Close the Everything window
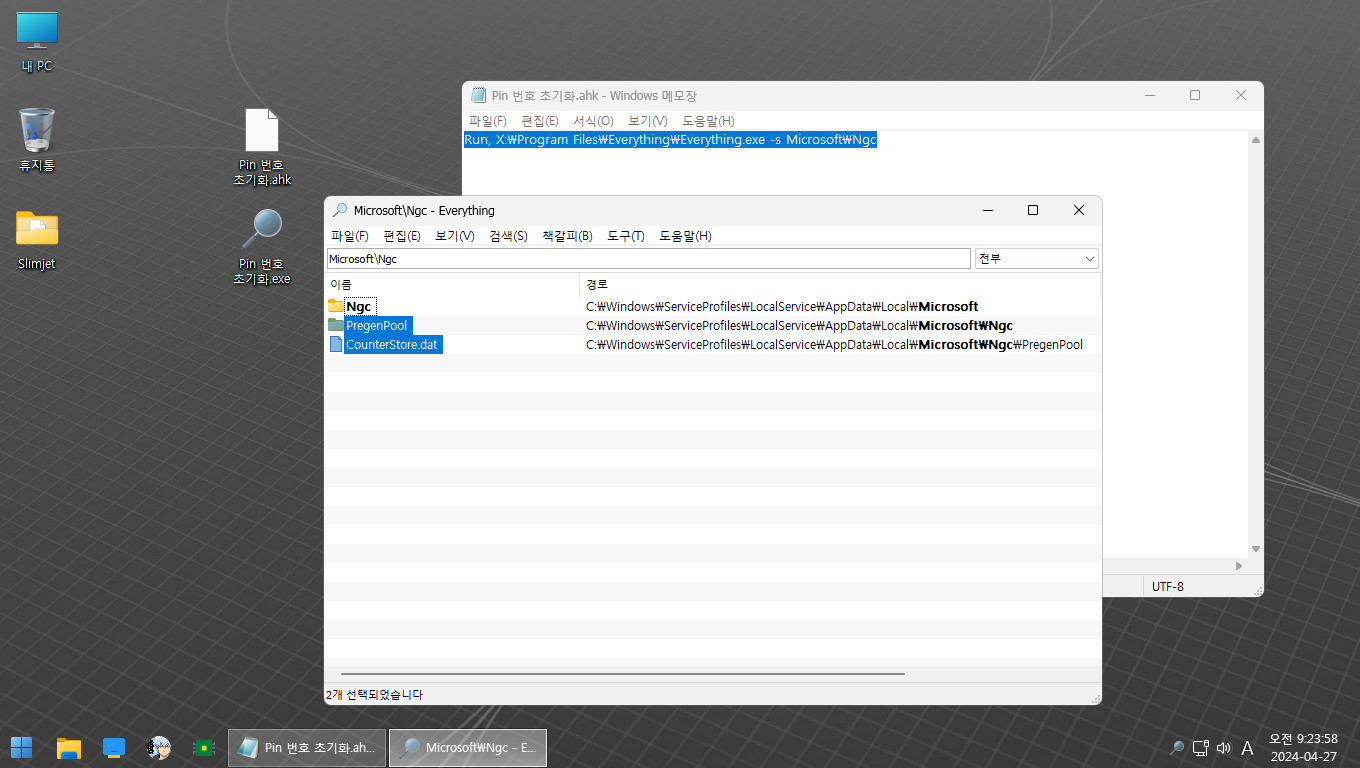The width and height of the screenshot is (1360, 768). point(1079,210)
